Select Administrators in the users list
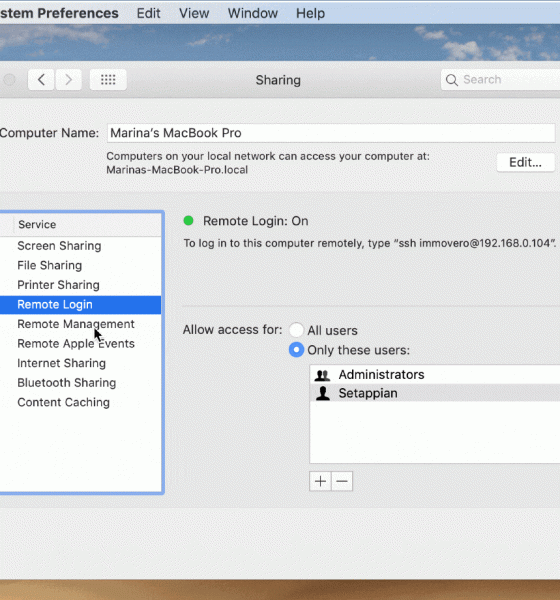560x600 pixels. [x=435, y=375]
